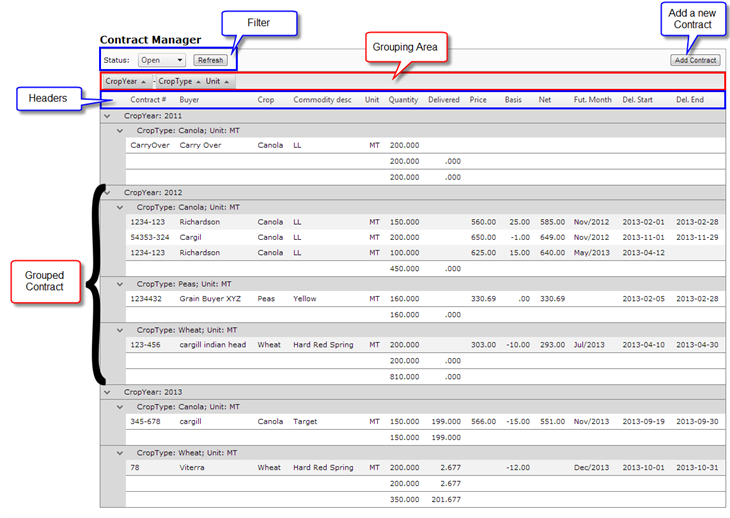Sort by the Price column header

[478, 100]
